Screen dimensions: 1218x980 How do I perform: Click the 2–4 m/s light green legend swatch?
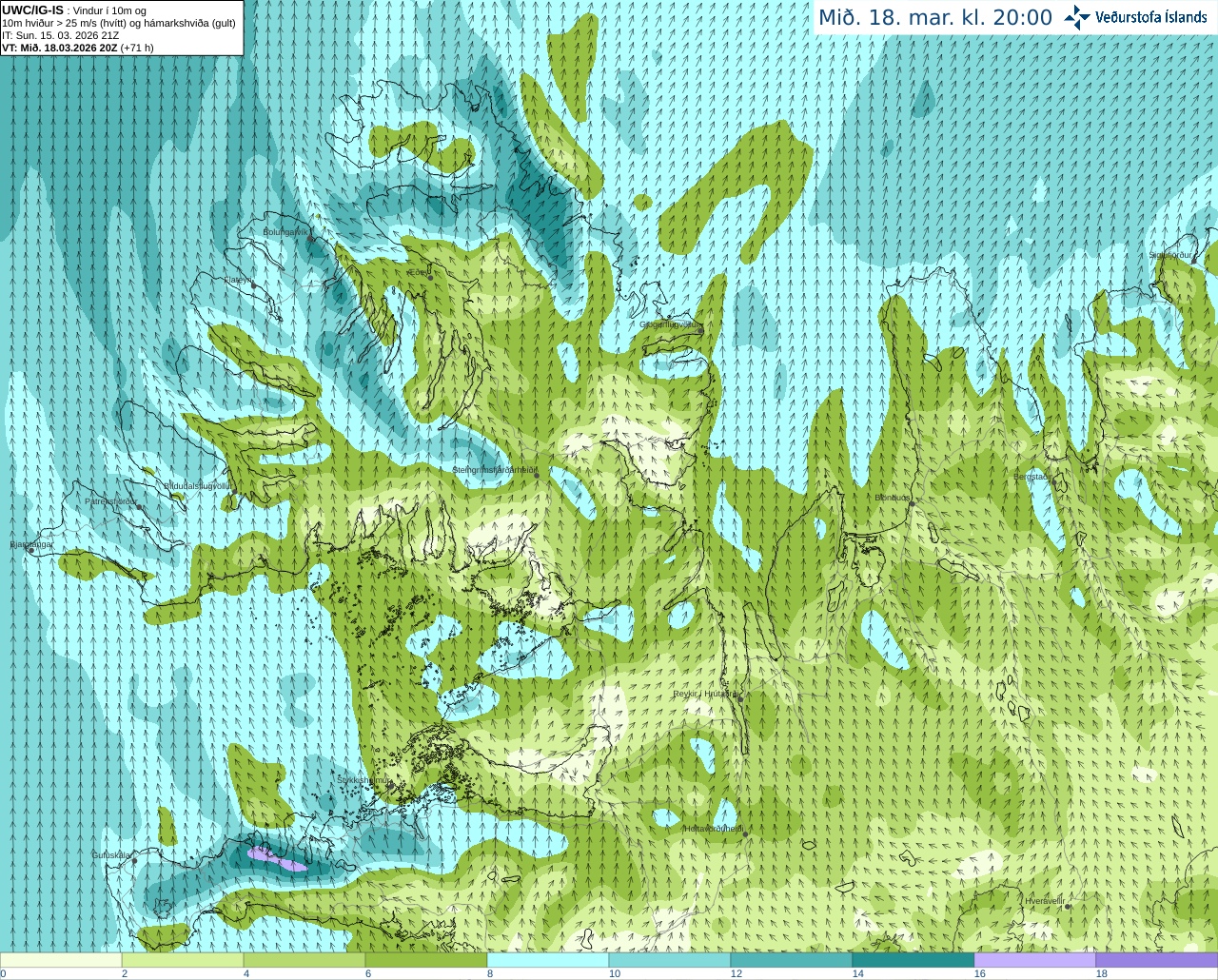(183, 960)
